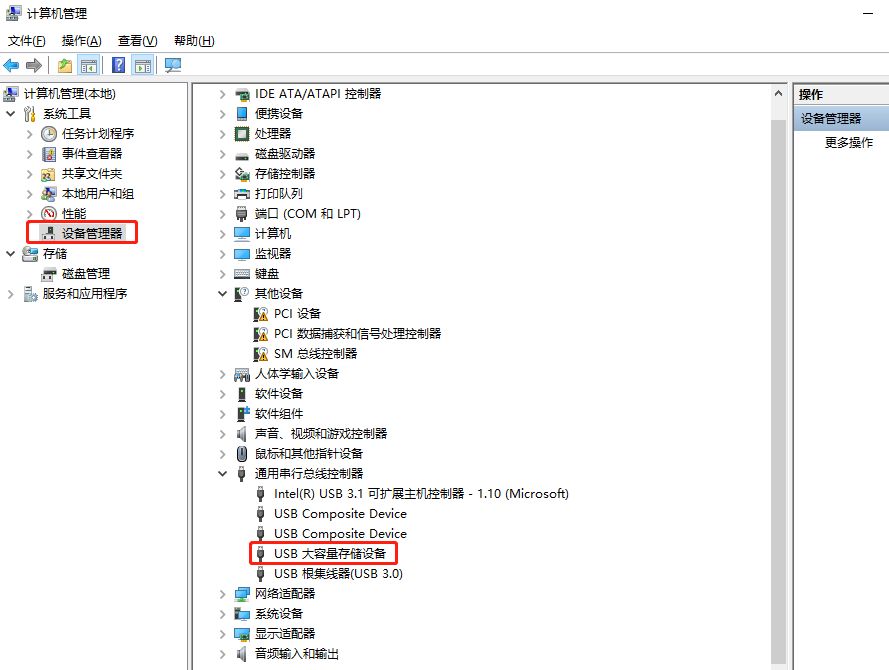Image resolution: width=889 pixels, height=670 pixels.
Task: Open Help via blue question mark icon
Action: (119, 65)
